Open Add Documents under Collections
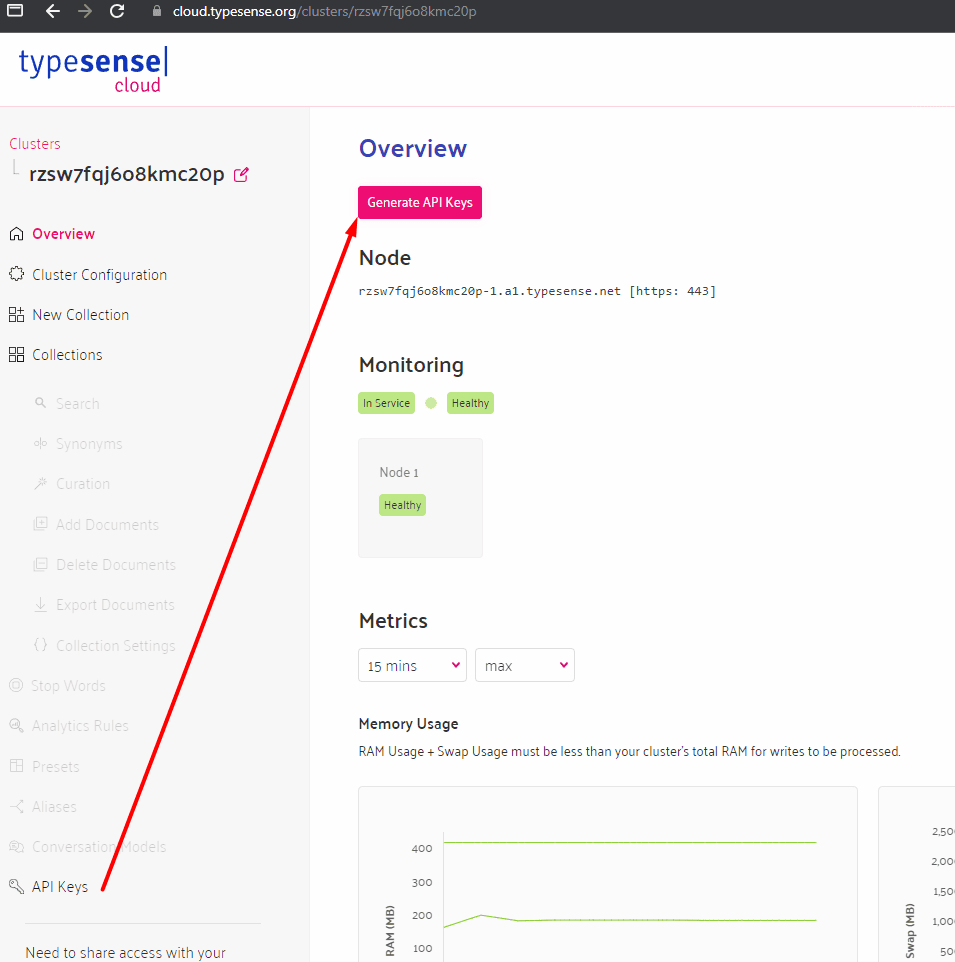The image size is (955, 962). (107, 525)
